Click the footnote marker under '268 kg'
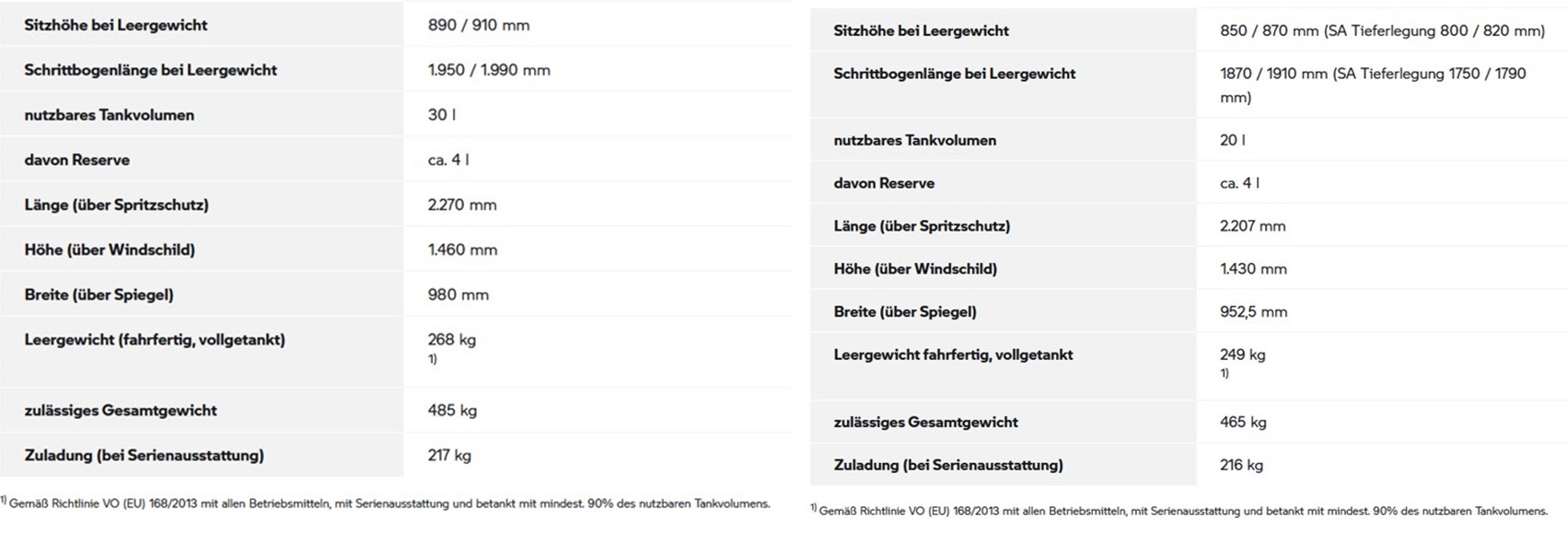 click(x=433, y=359)
